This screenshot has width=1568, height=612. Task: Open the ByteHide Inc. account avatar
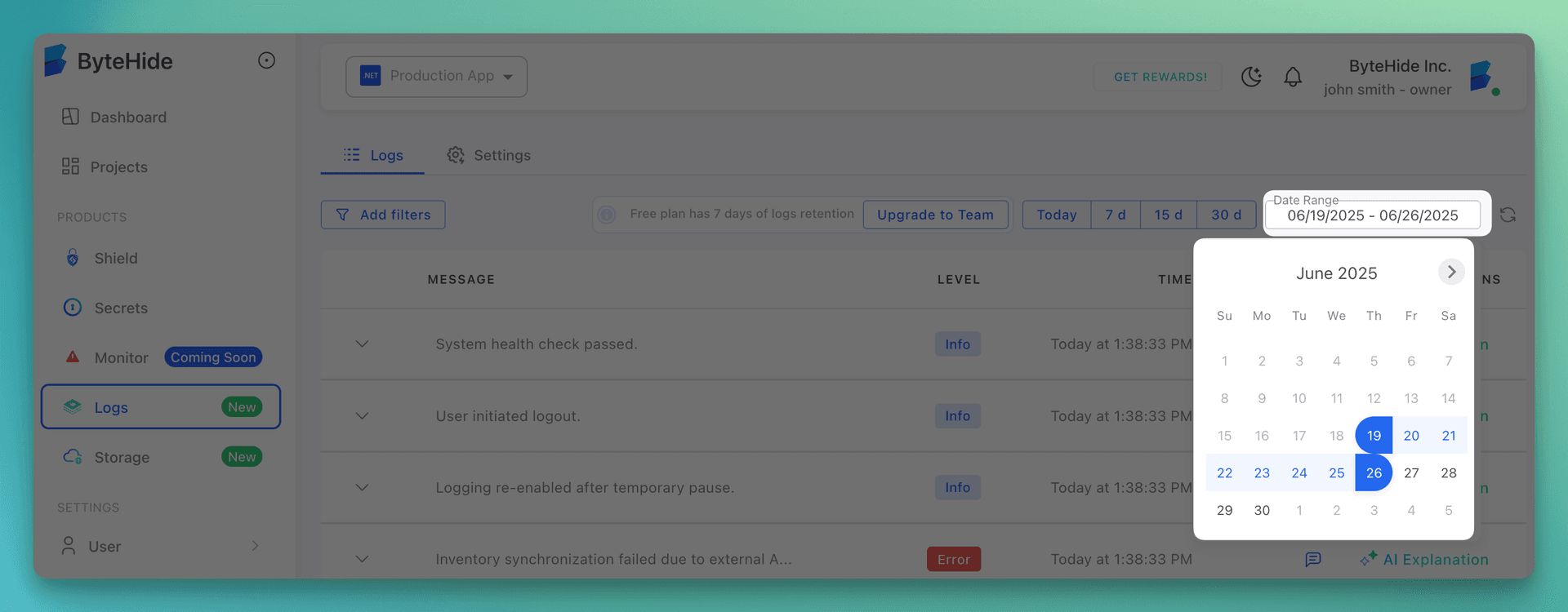coord(1483,78)
